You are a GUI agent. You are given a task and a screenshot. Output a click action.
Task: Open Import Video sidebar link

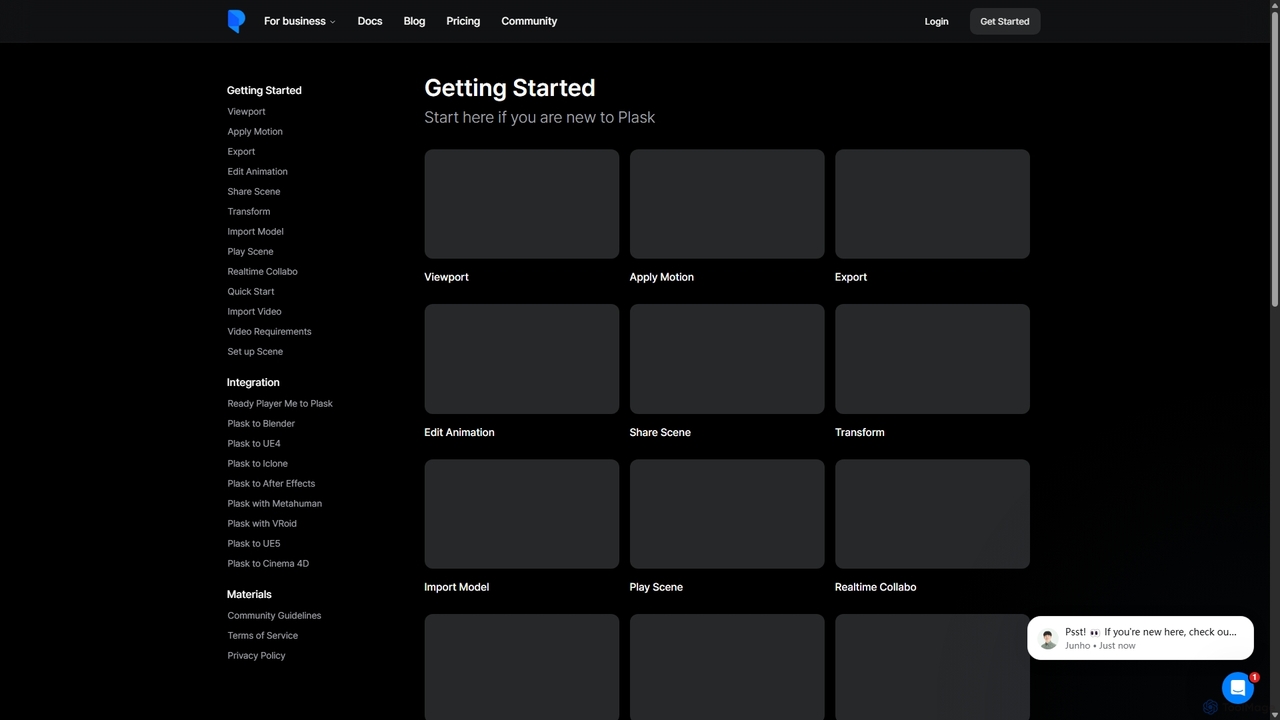[x=254, y=312]
